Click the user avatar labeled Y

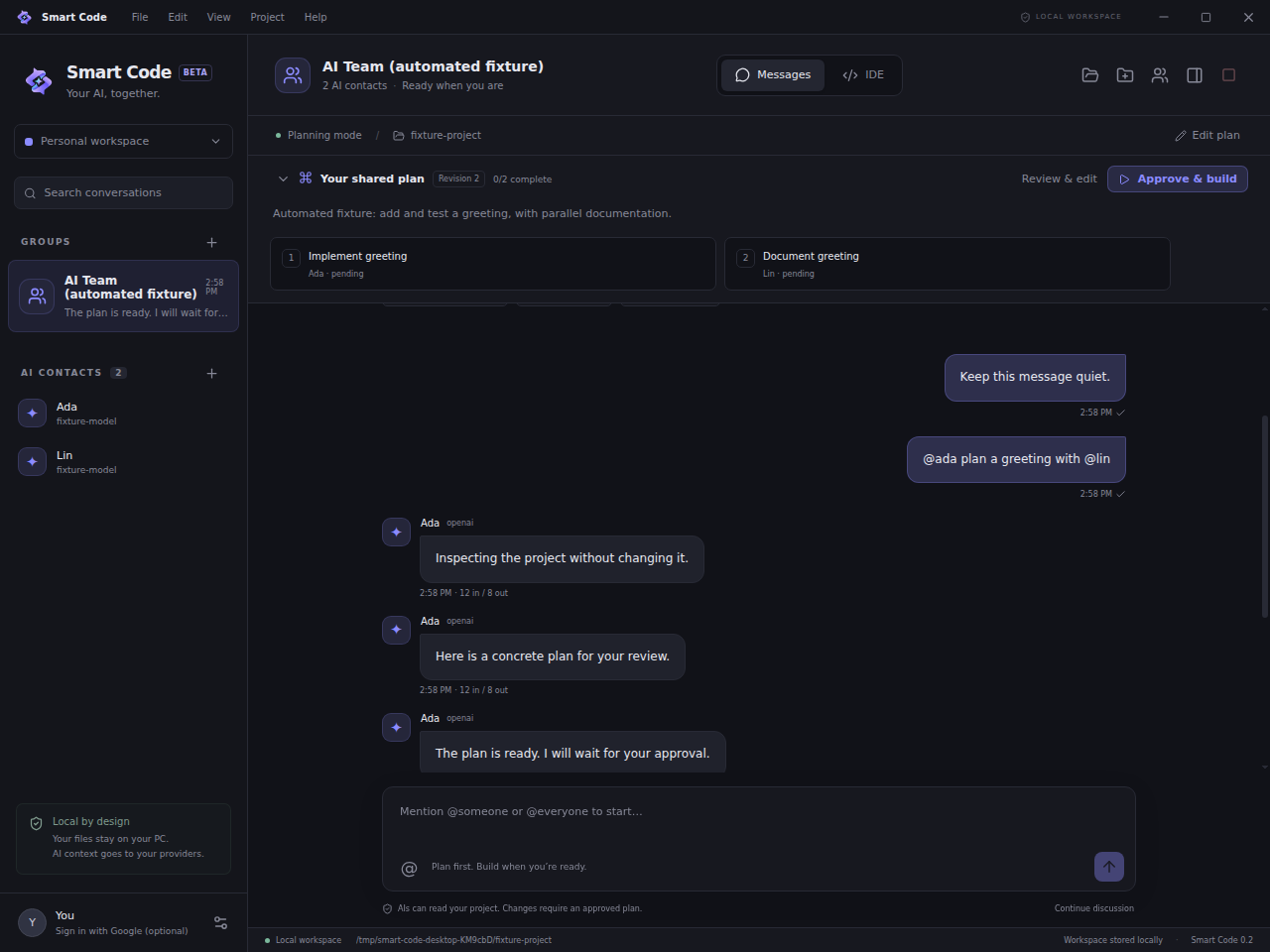(x=32, y=922)
